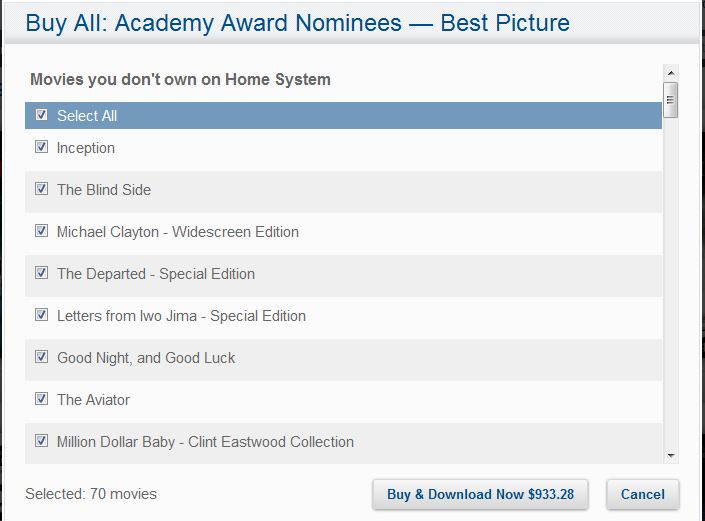
Task: Deselect Good Night, and Good Luck checkbox
Action: [41, 356]
